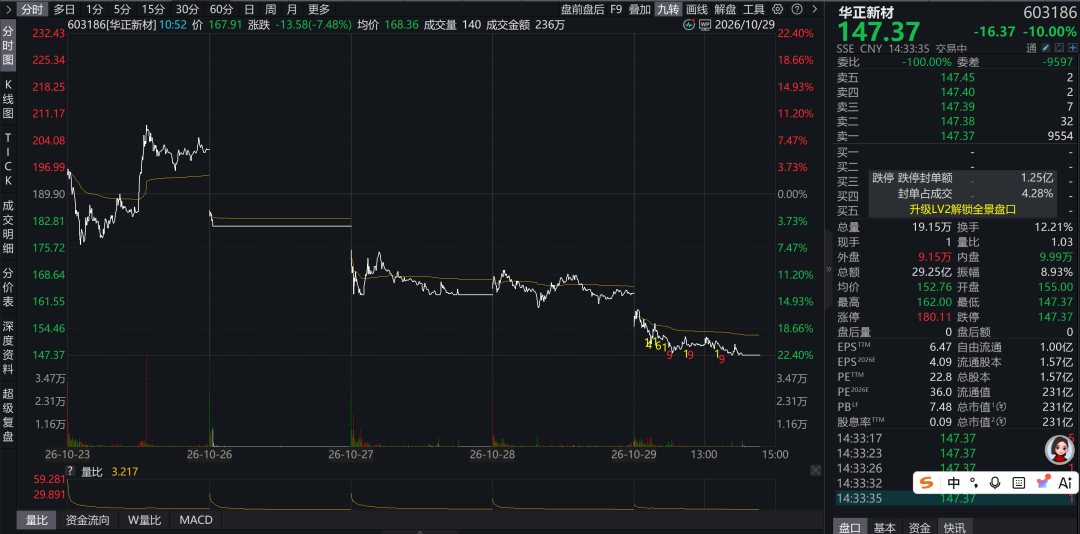Open the 资金流向 indicator tab
Image resolution: width=1080 pixels, height=534 pixels.
(x=87, y=520)
